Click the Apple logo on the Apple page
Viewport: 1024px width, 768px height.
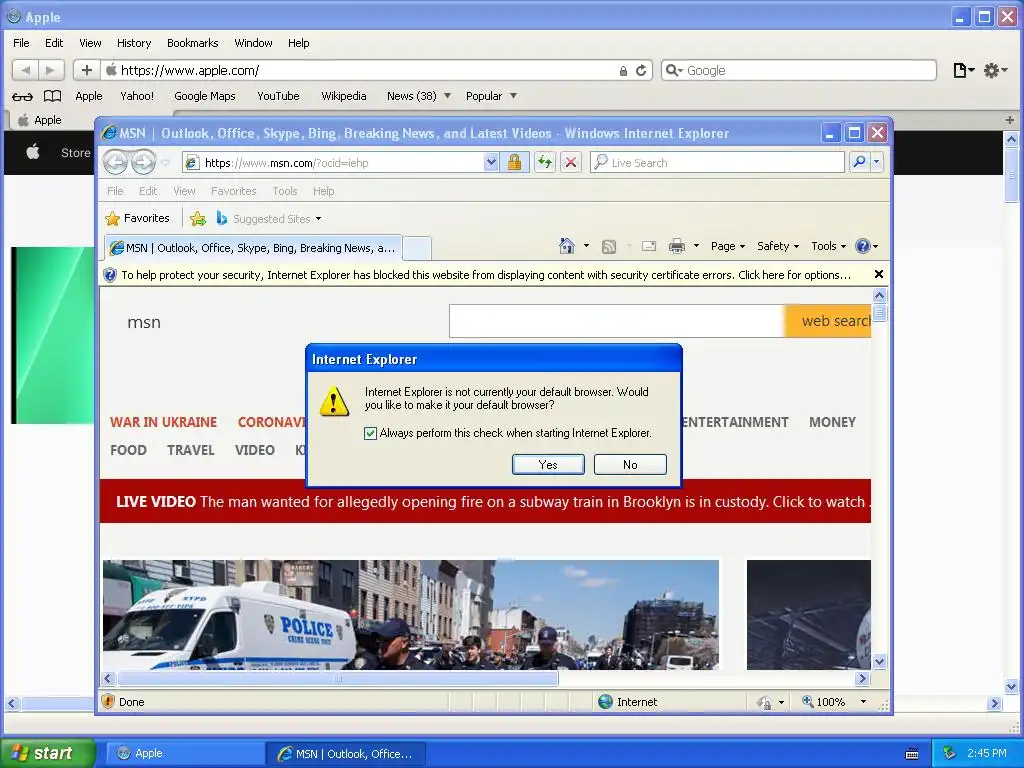(33, 152)
